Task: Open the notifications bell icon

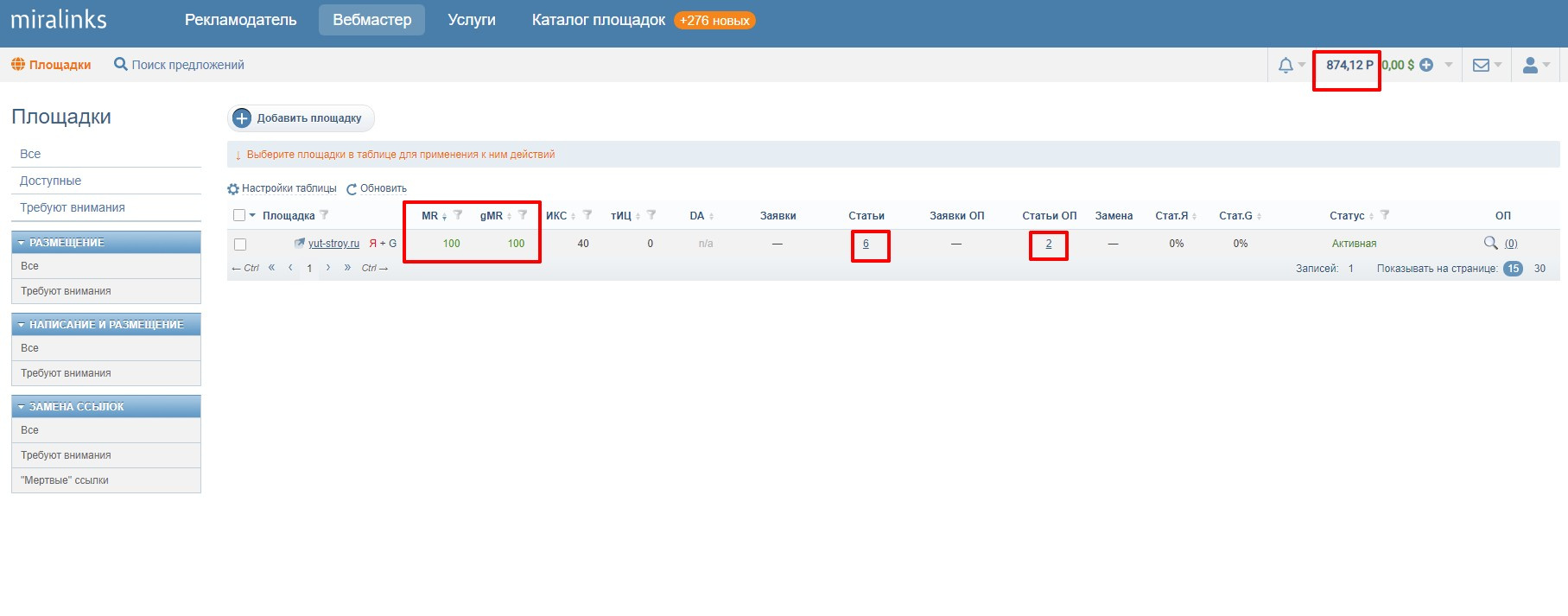Action: point(1286,65)
